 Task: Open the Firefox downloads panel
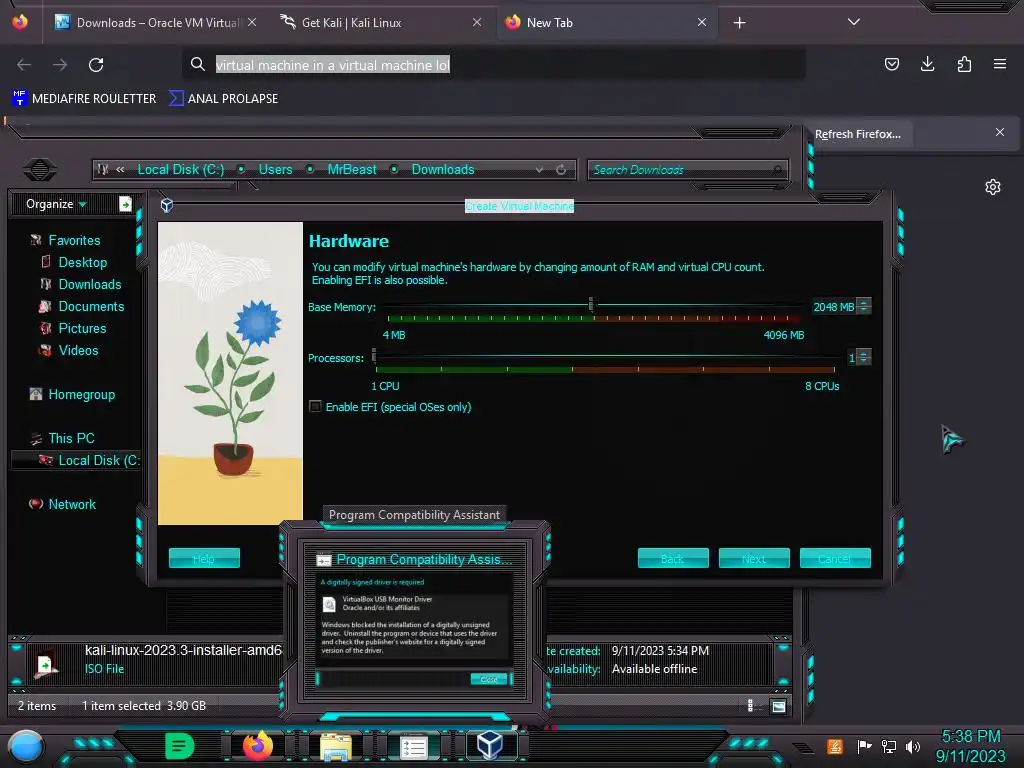pos(927,64)
